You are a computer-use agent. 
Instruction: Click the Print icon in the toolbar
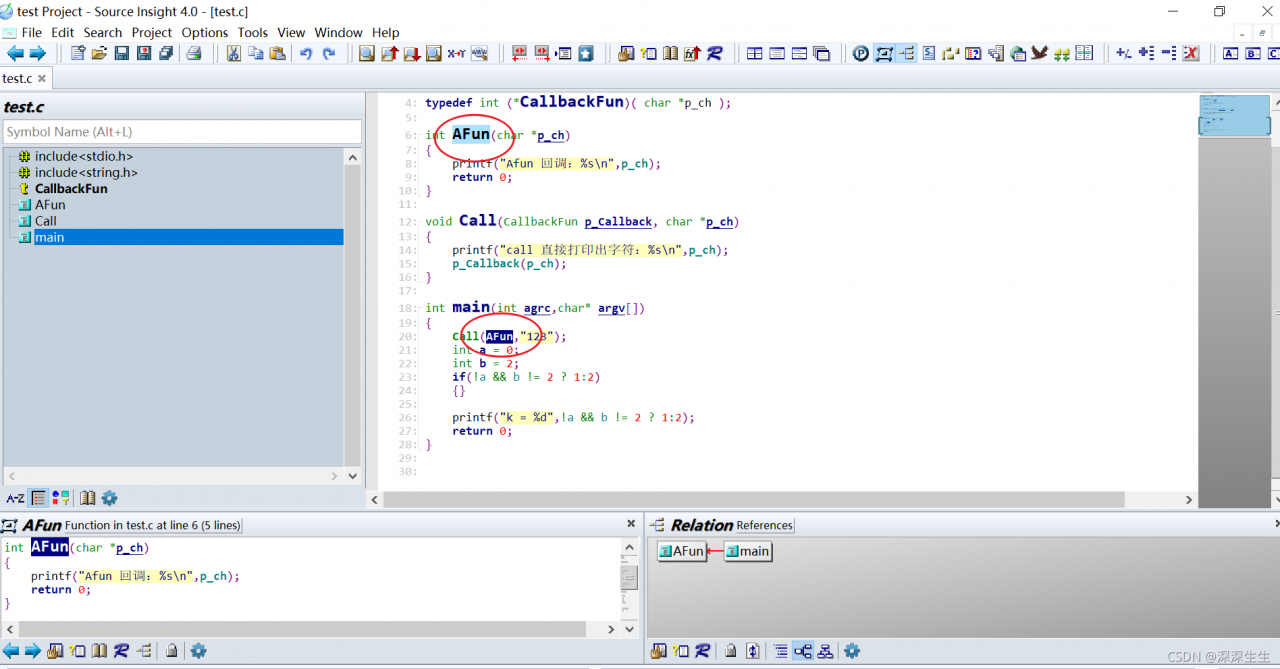[x=194, y=54]
